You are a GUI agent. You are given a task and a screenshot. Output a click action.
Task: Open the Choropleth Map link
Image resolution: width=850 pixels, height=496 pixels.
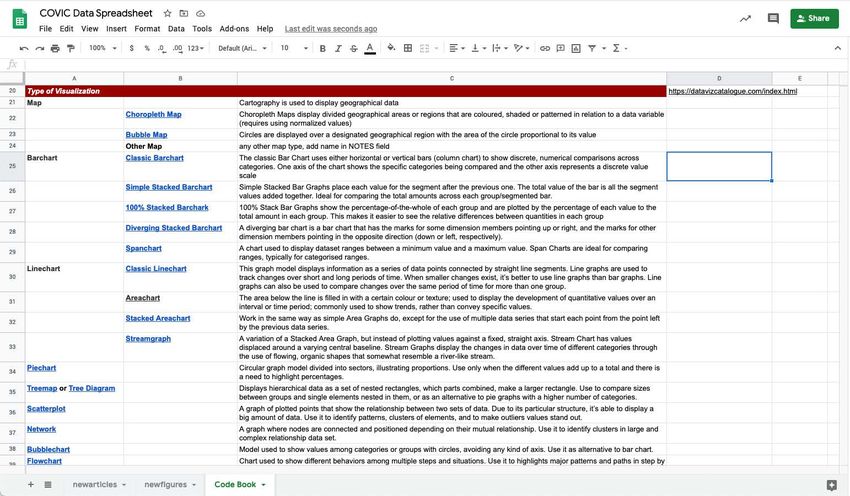click(153, 114)
